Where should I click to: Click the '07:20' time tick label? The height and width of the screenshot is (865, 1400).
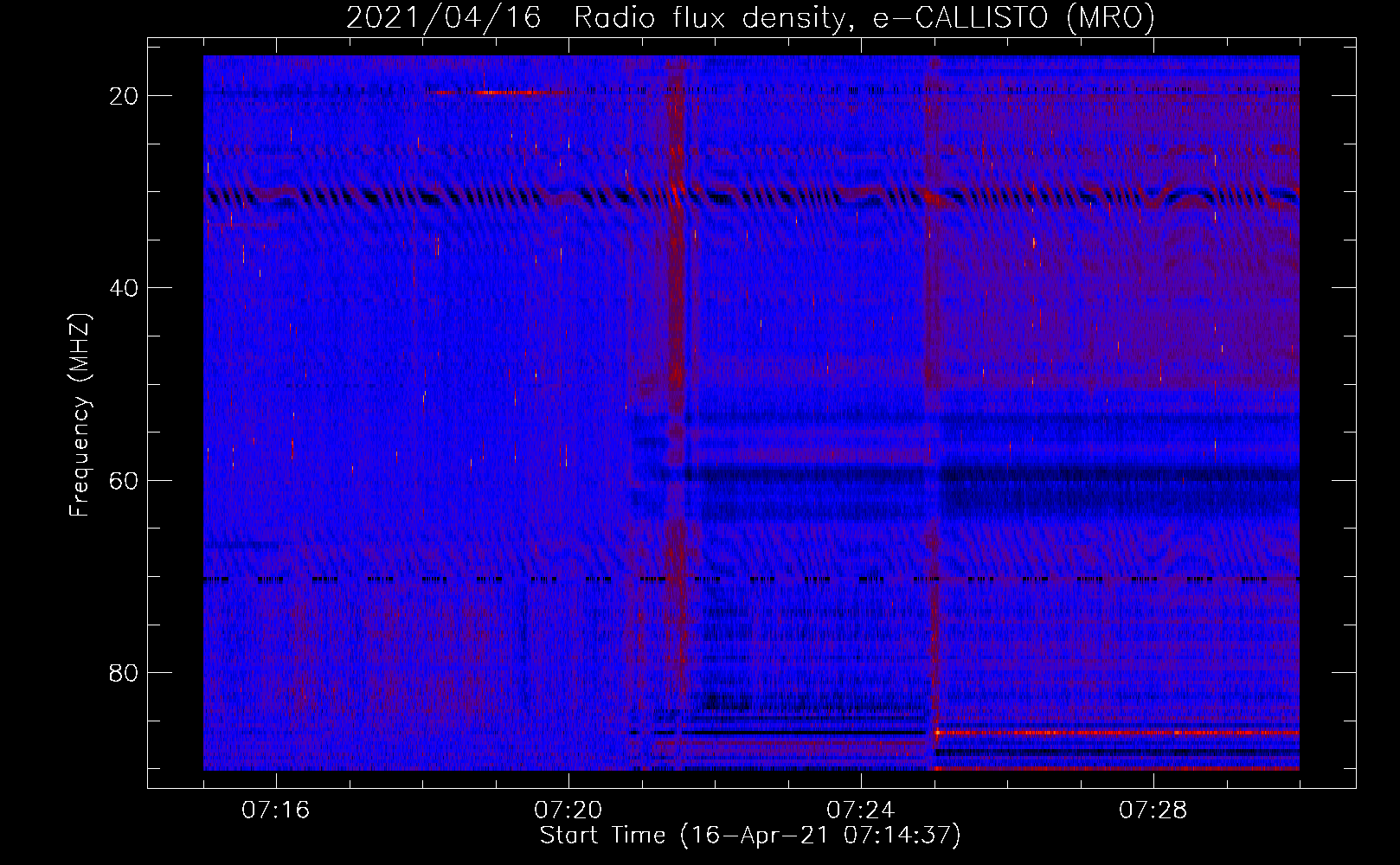pyautogui.click(x=568, y=811)
